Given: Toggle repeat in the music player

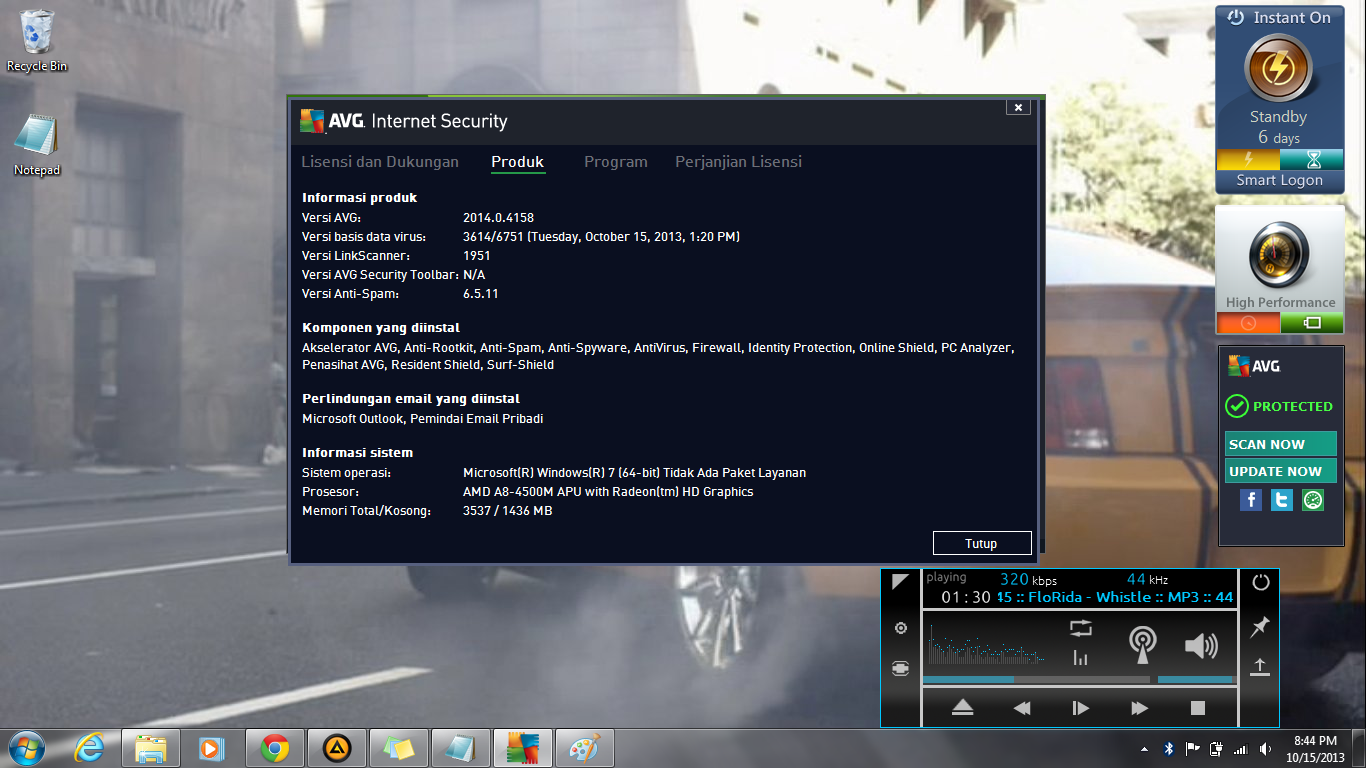Looking at the screenshot, I should (1080, 628).
